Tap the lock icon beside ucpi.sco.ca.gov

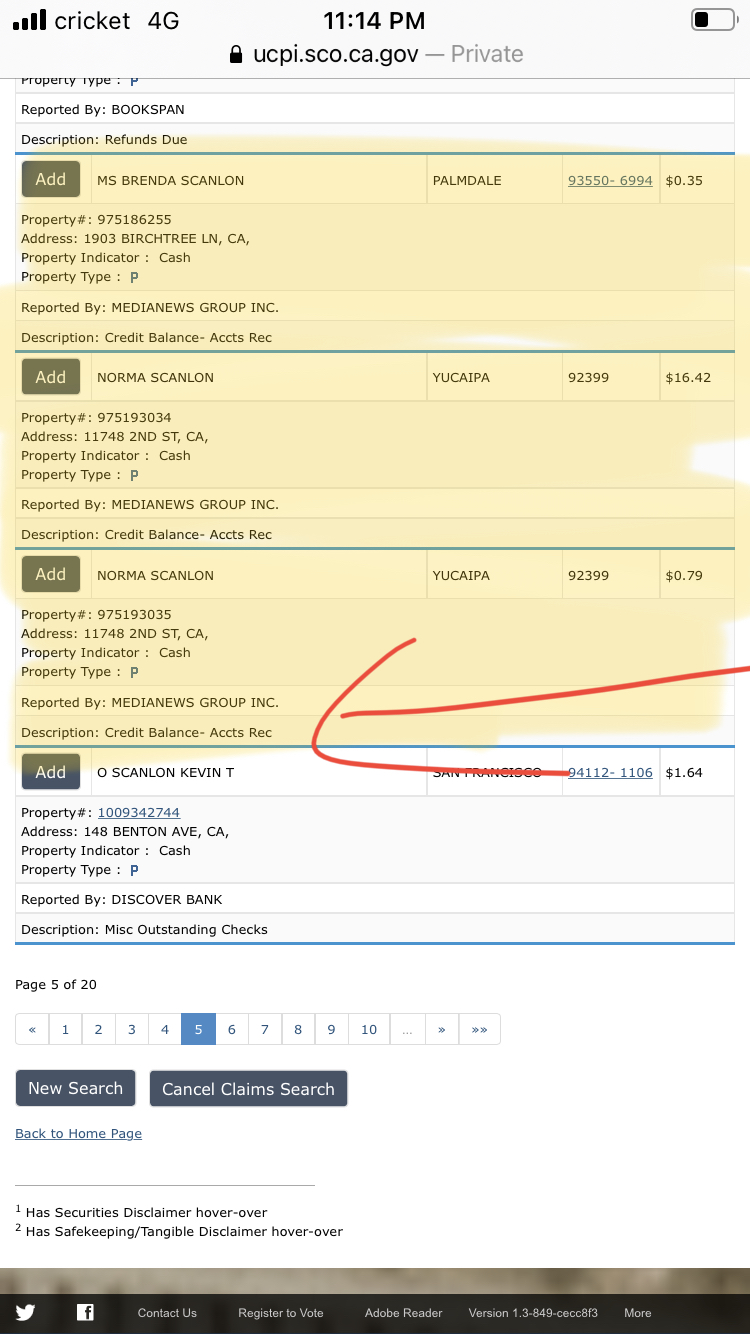click(x=236, y=54)
